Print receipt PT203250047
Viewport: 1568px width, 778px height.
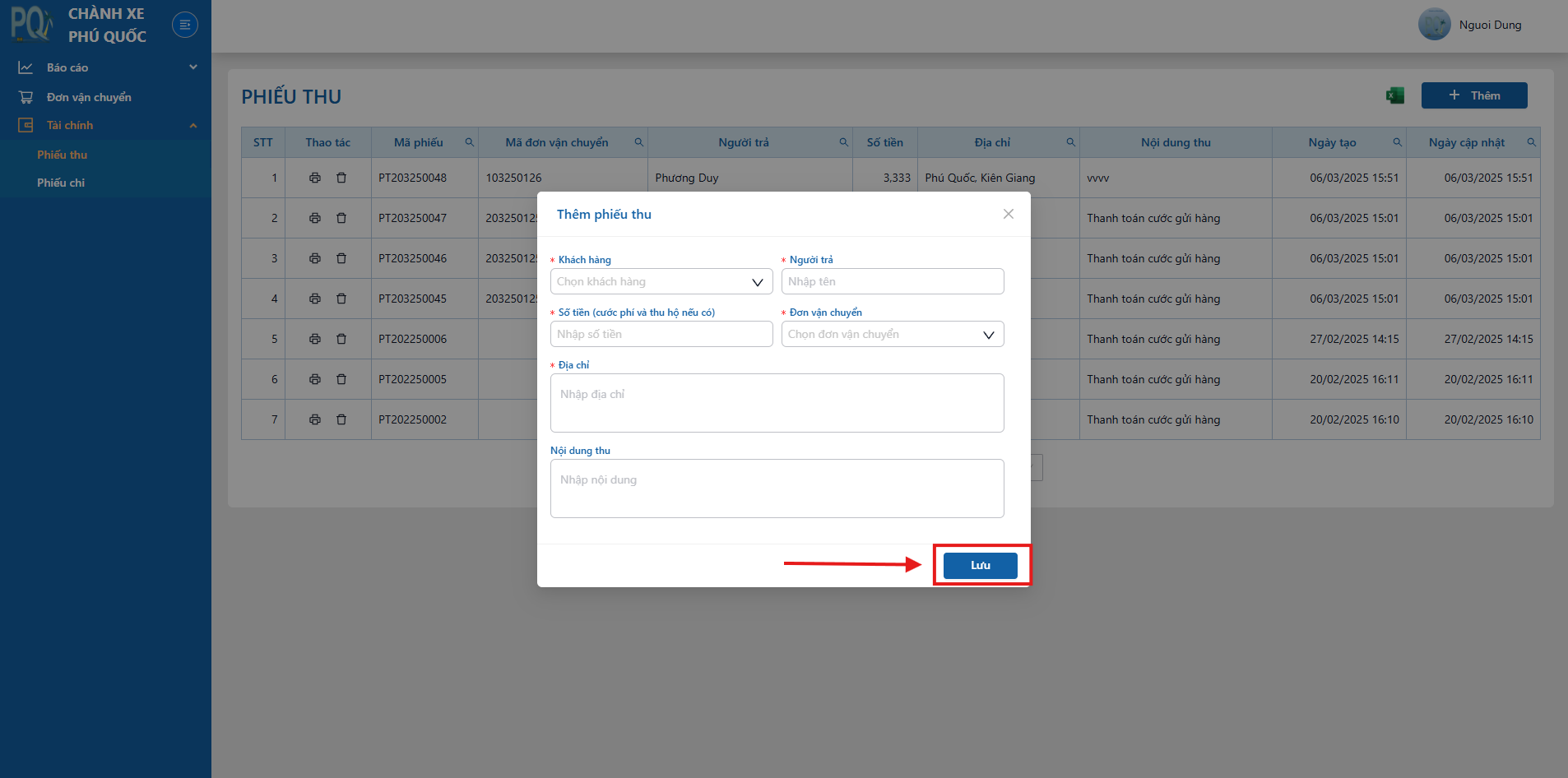(x=315, y=218)
